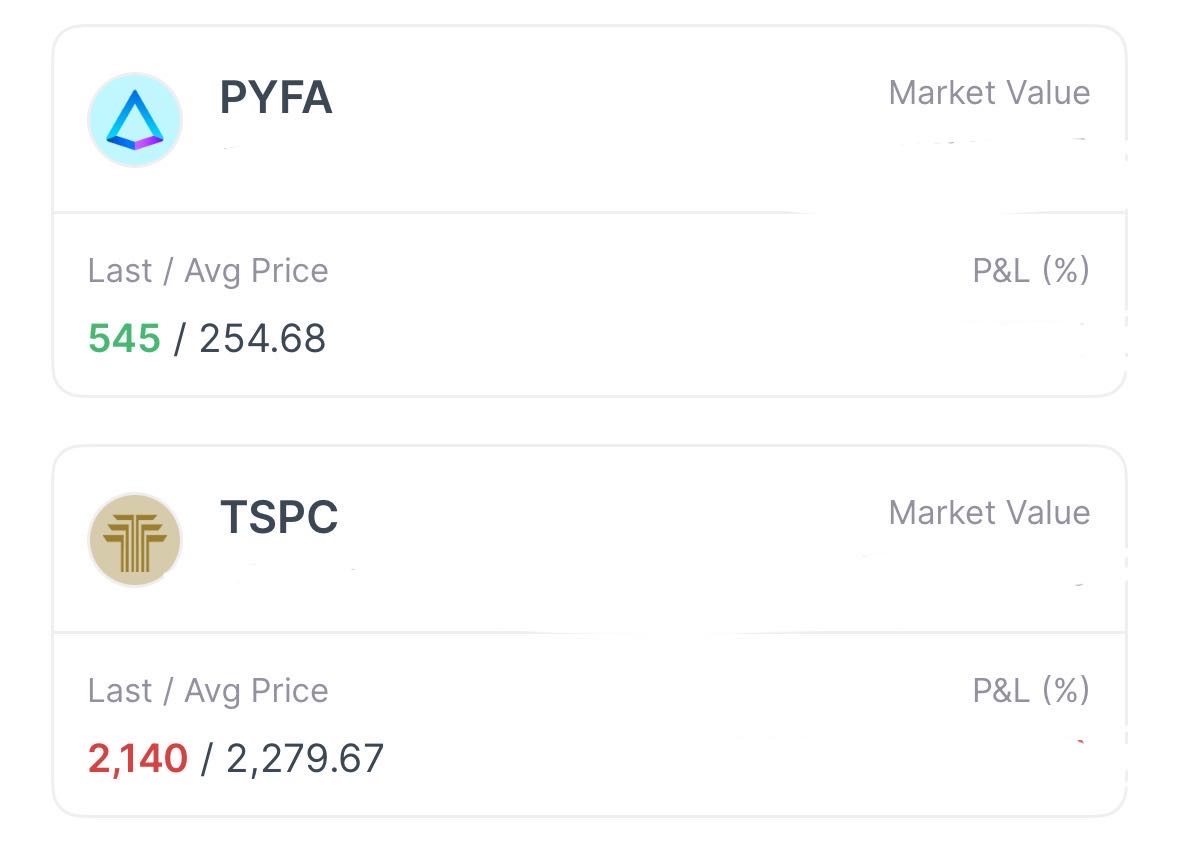Toggle the TSPC Market Value display
The image size is (1179, 845).
point(989,513)
